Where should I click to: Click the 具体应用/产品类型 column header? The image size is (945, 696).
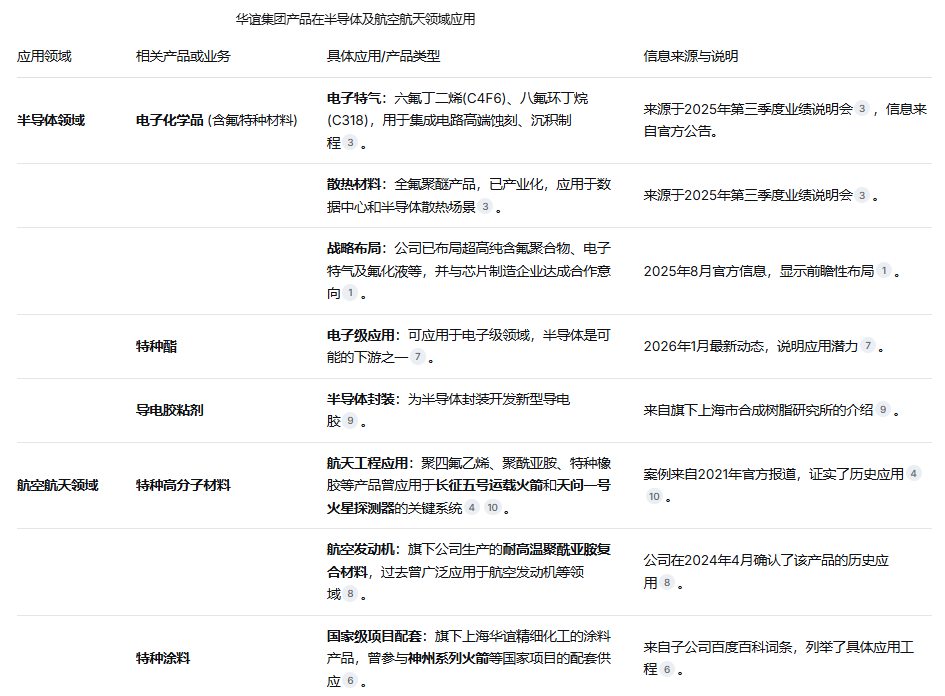coord(383,56)
